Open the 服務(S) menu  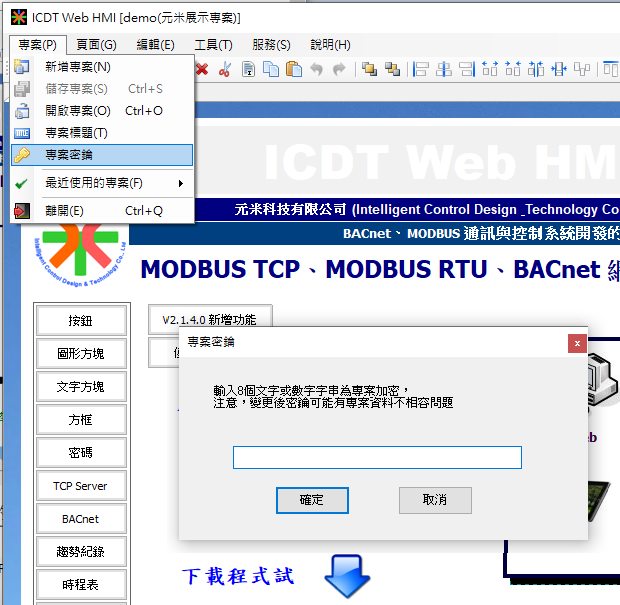[x=271, y=45]
